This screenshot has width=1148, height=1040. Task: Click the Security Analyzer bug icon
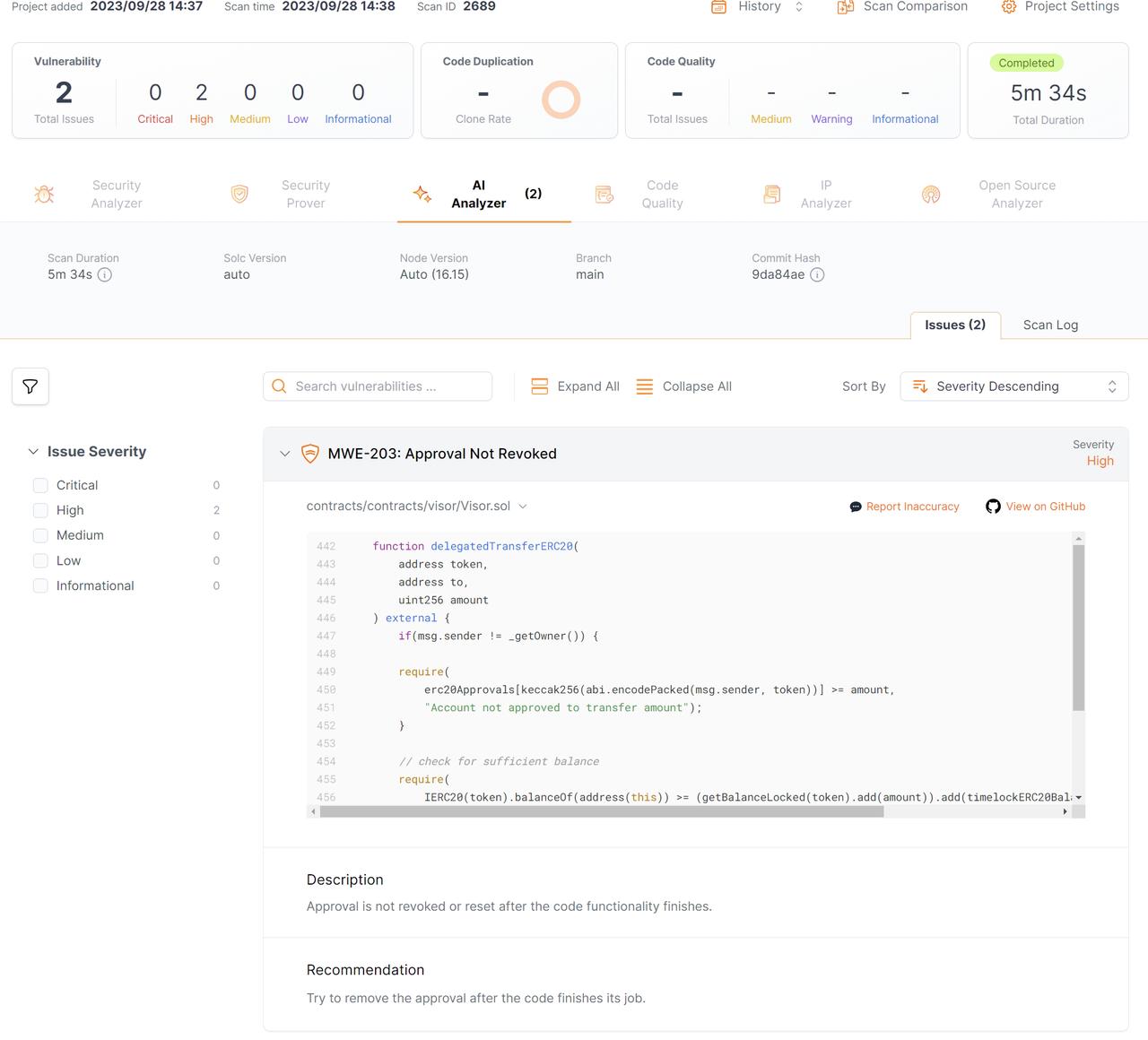[x=44, y=194]
